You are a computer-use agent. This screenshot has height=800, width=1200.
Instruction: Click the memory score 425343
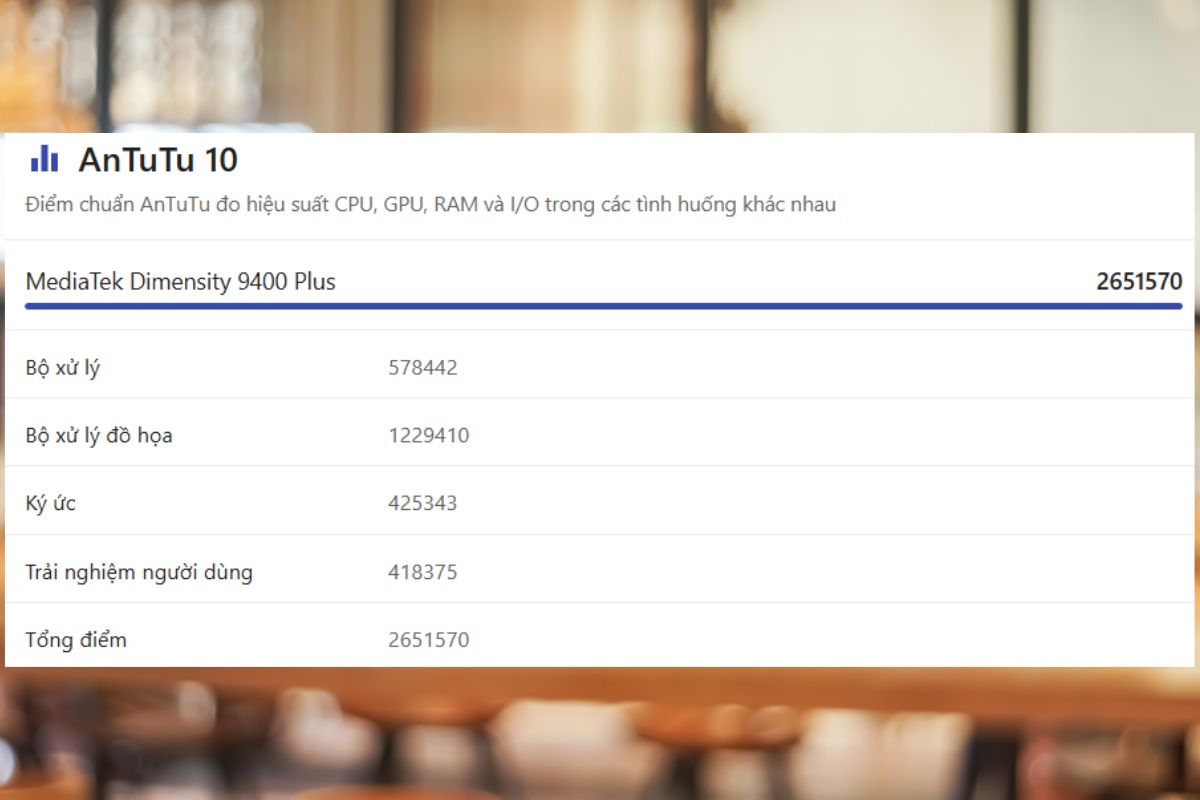pyautogui.click(x=423, y=503)
